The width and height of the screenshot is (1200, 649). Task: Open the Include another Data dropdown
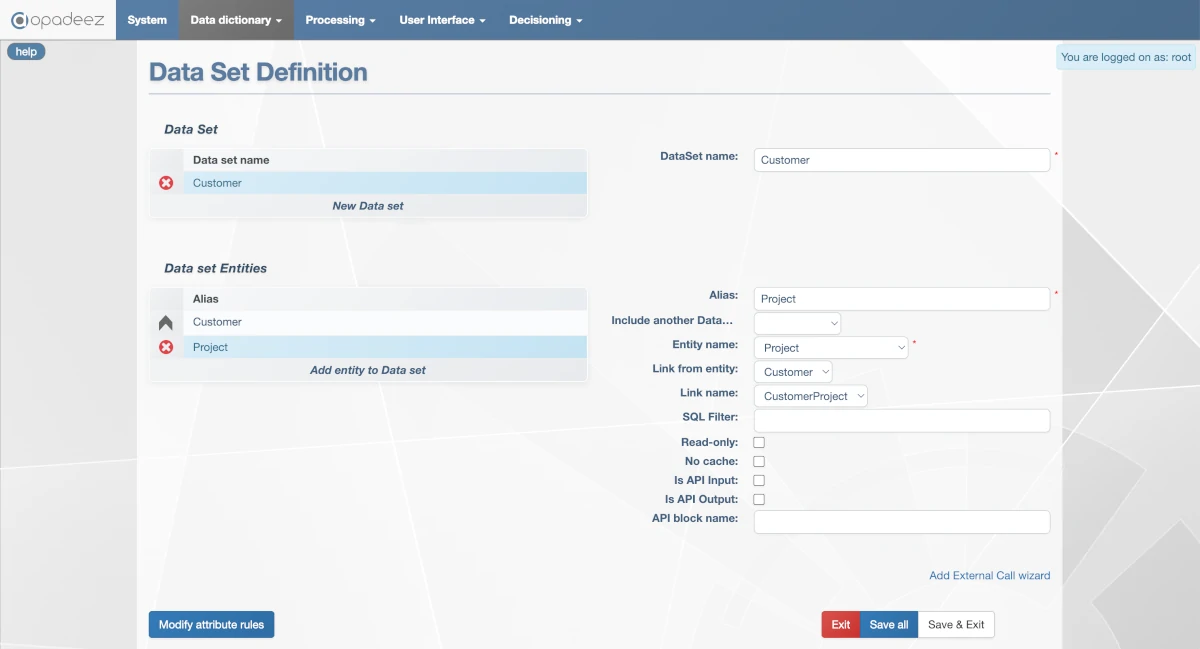pyautogui.click(x=796, y=322)
